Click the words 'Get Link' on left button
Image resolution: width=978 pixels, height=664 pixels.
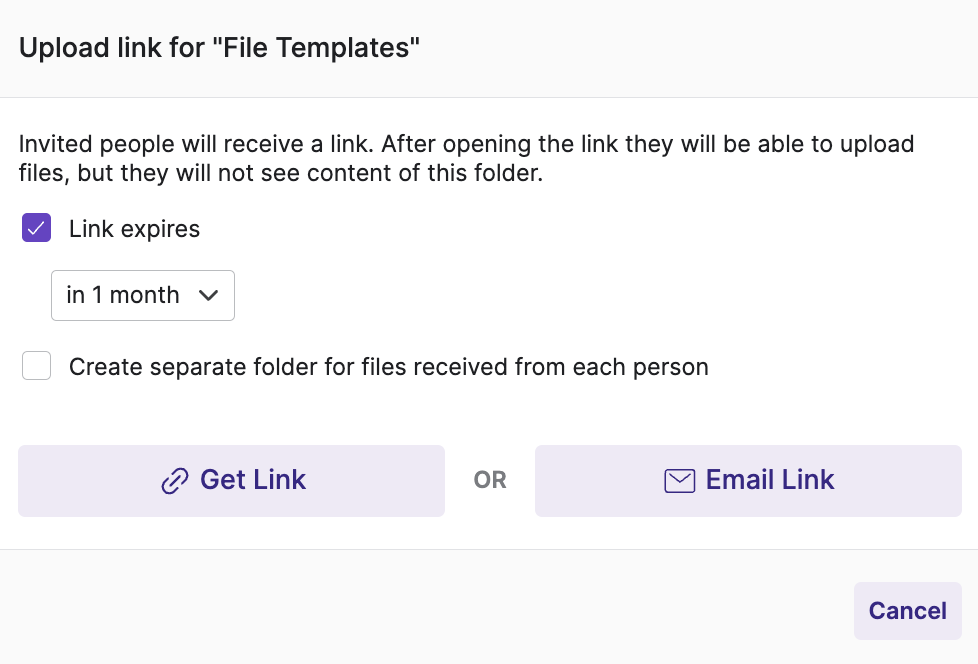[253, 479]
